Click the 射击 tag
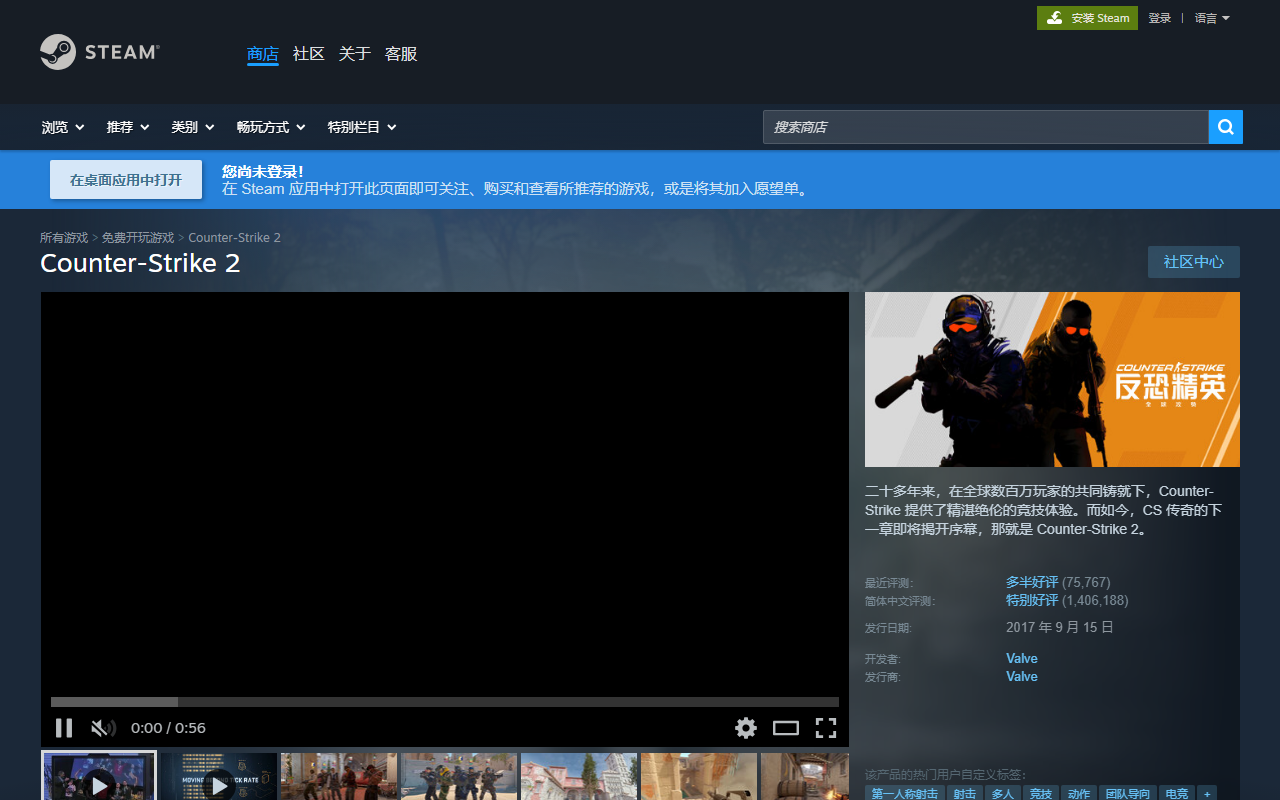This screenshot has width=1280, height=800. (x=965, y=793)
